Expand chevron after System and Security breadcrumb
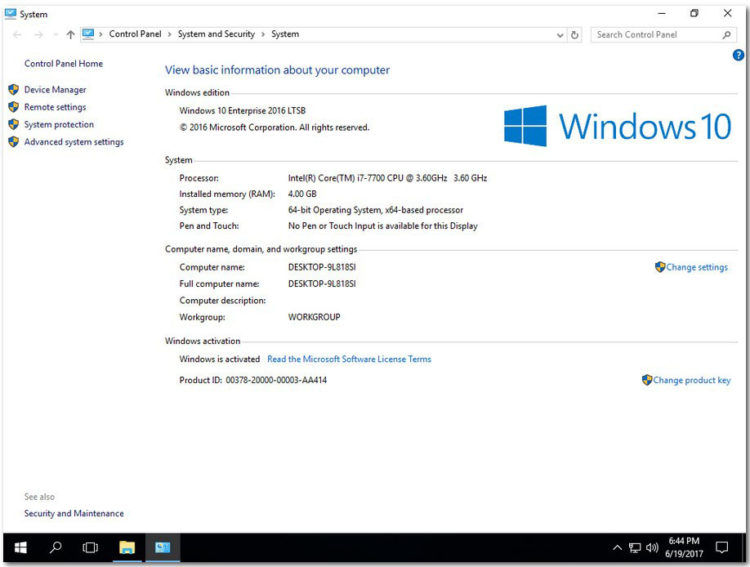 (263, 34)
